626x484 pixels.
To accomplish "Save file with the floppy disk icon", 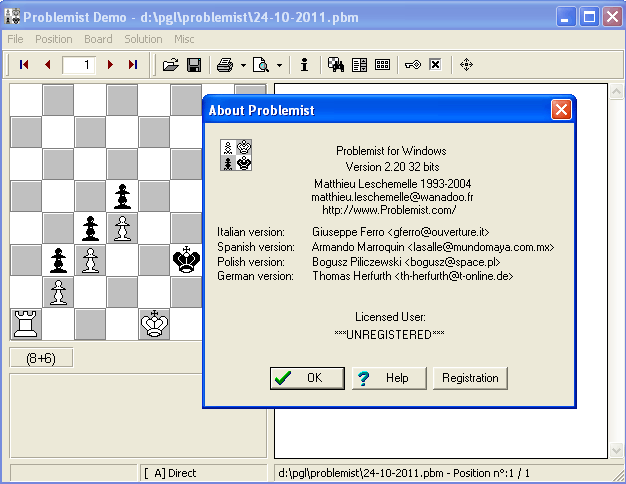I will (x=194, y=64).
